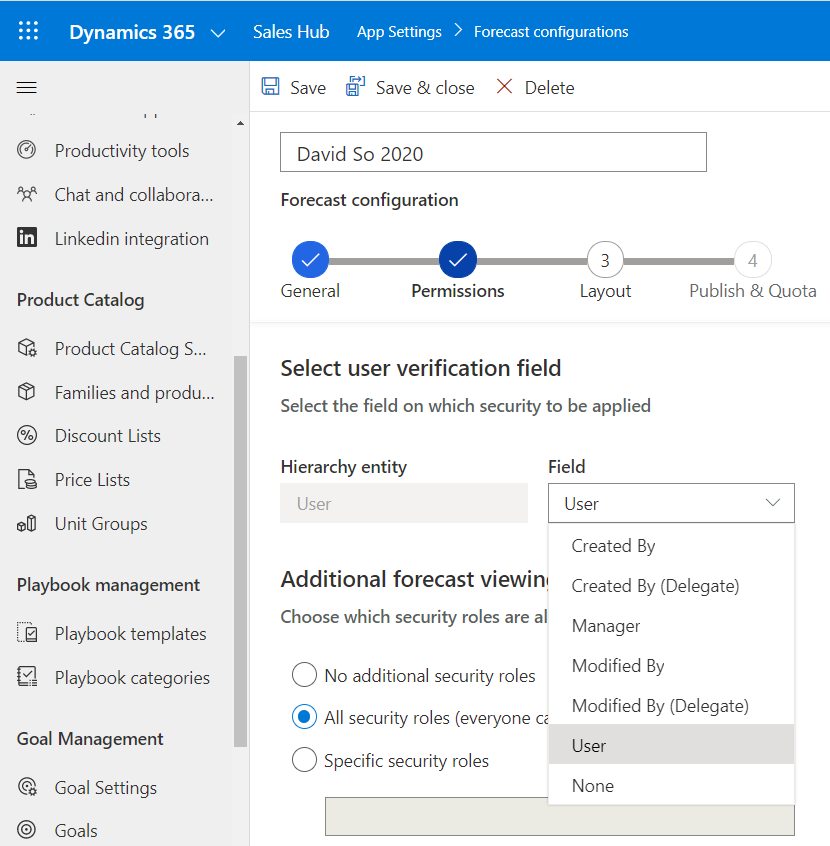Select No additional security roles option

pos(305,676)
